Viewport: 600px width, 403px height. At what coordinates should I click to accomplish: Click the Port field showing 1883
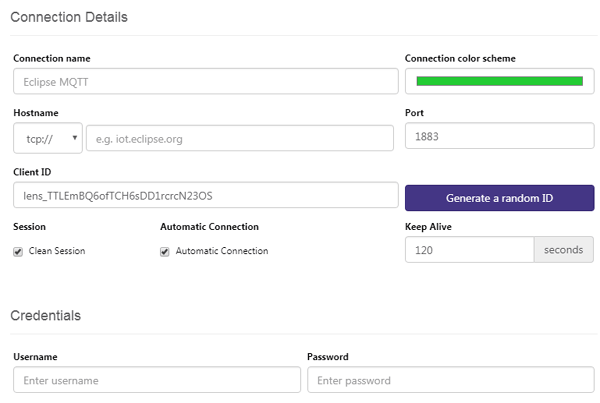click(499, 135)
